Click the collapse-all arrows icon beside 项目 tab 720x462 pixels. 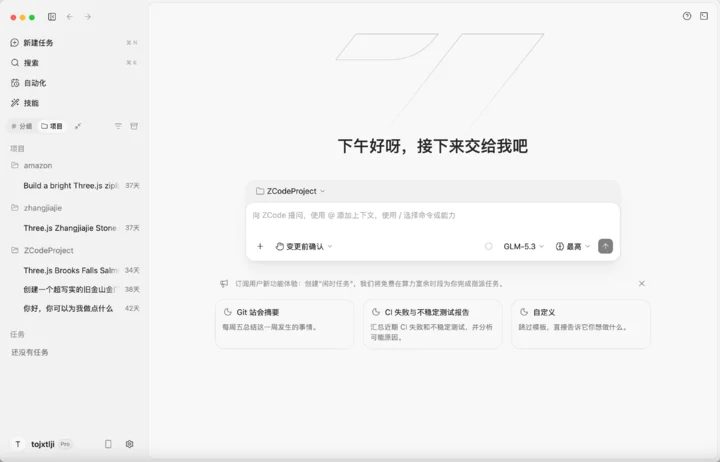(x=78, y=126)
